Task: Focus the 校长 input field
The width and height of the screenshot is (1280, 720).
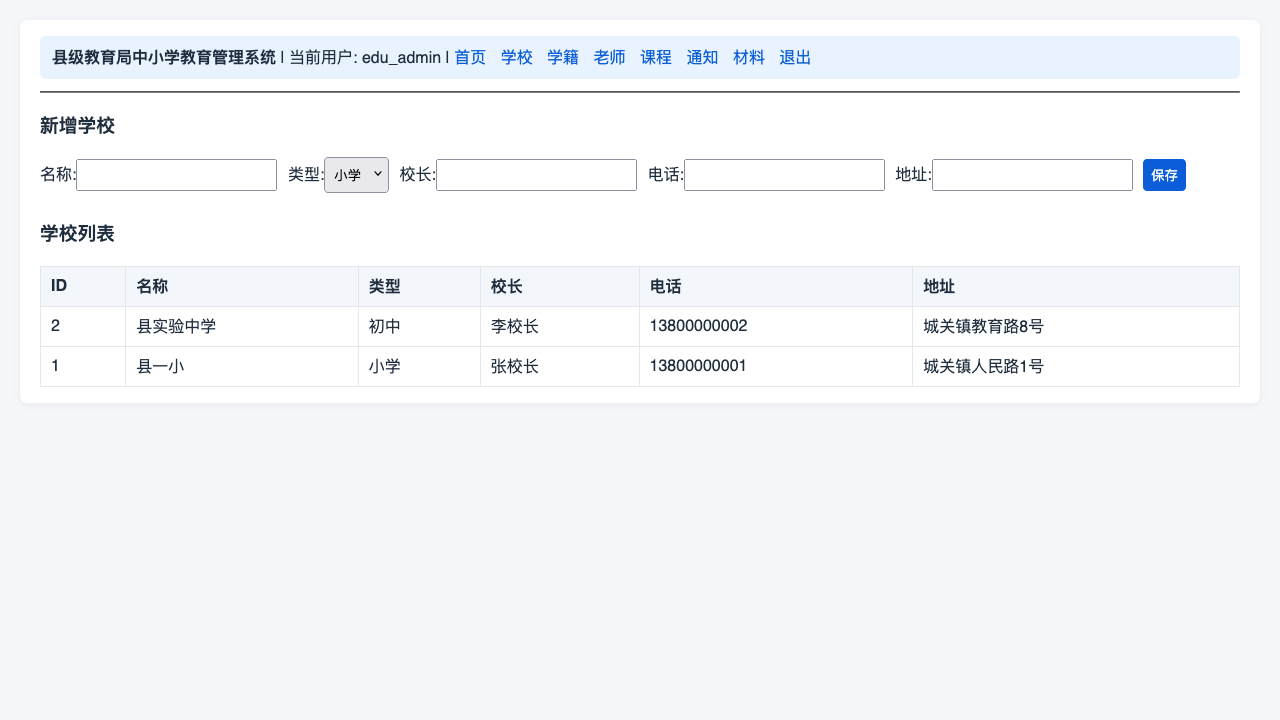Action: click(x=536, y=175)
